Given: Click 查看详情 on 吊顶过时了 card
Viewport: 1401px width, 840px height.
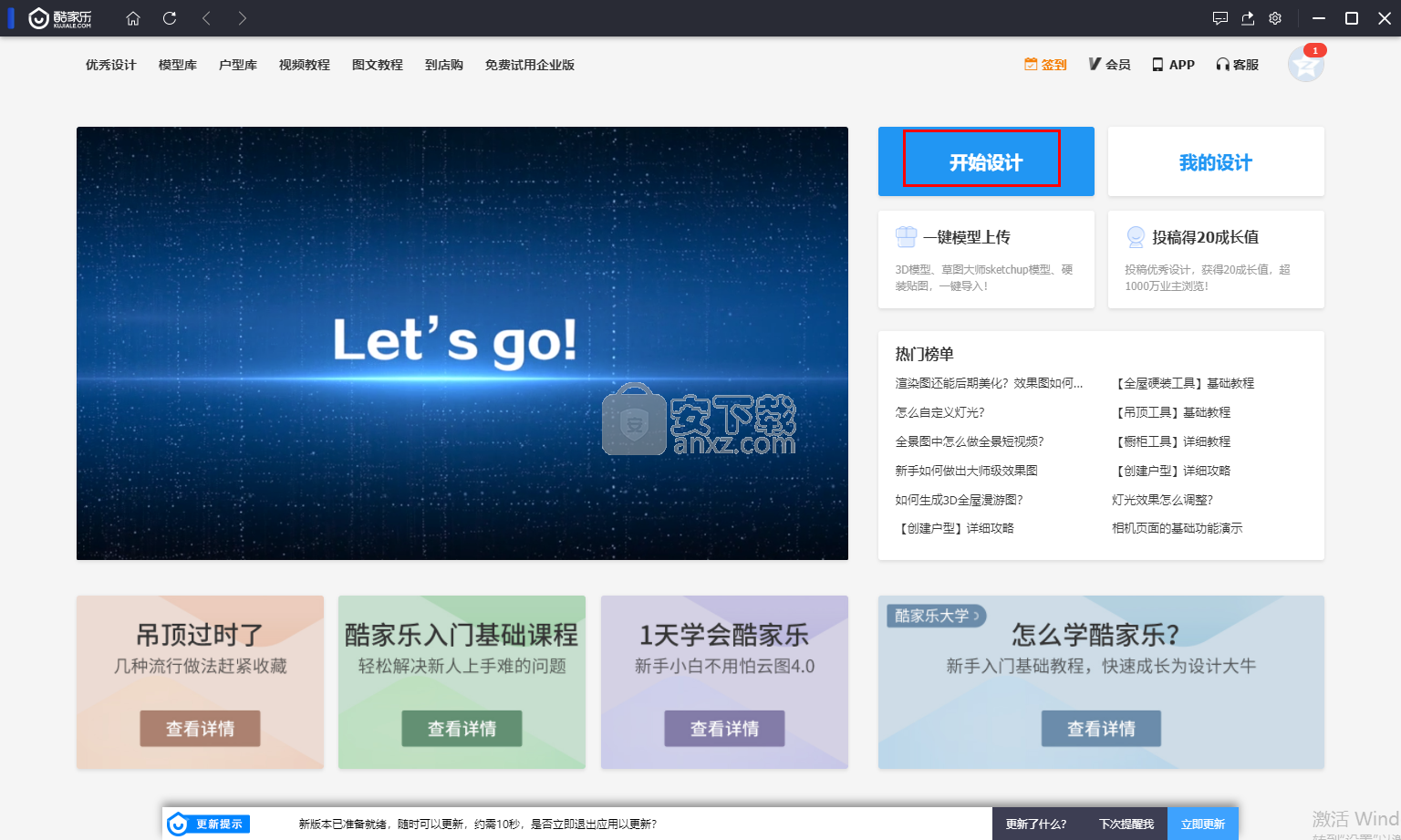Looking at the screenshot, I should (x=200, y=729).
